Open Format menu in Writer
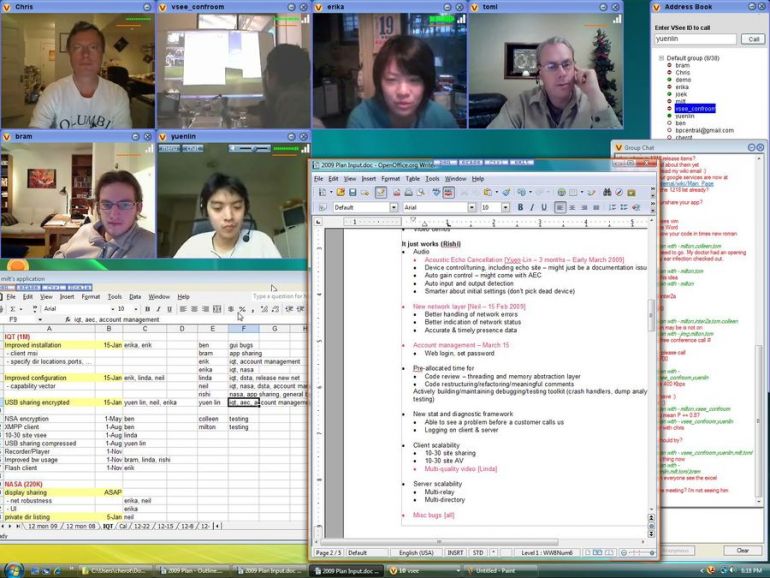The width and height of the screenshot is (770, 578). [390, 179]
